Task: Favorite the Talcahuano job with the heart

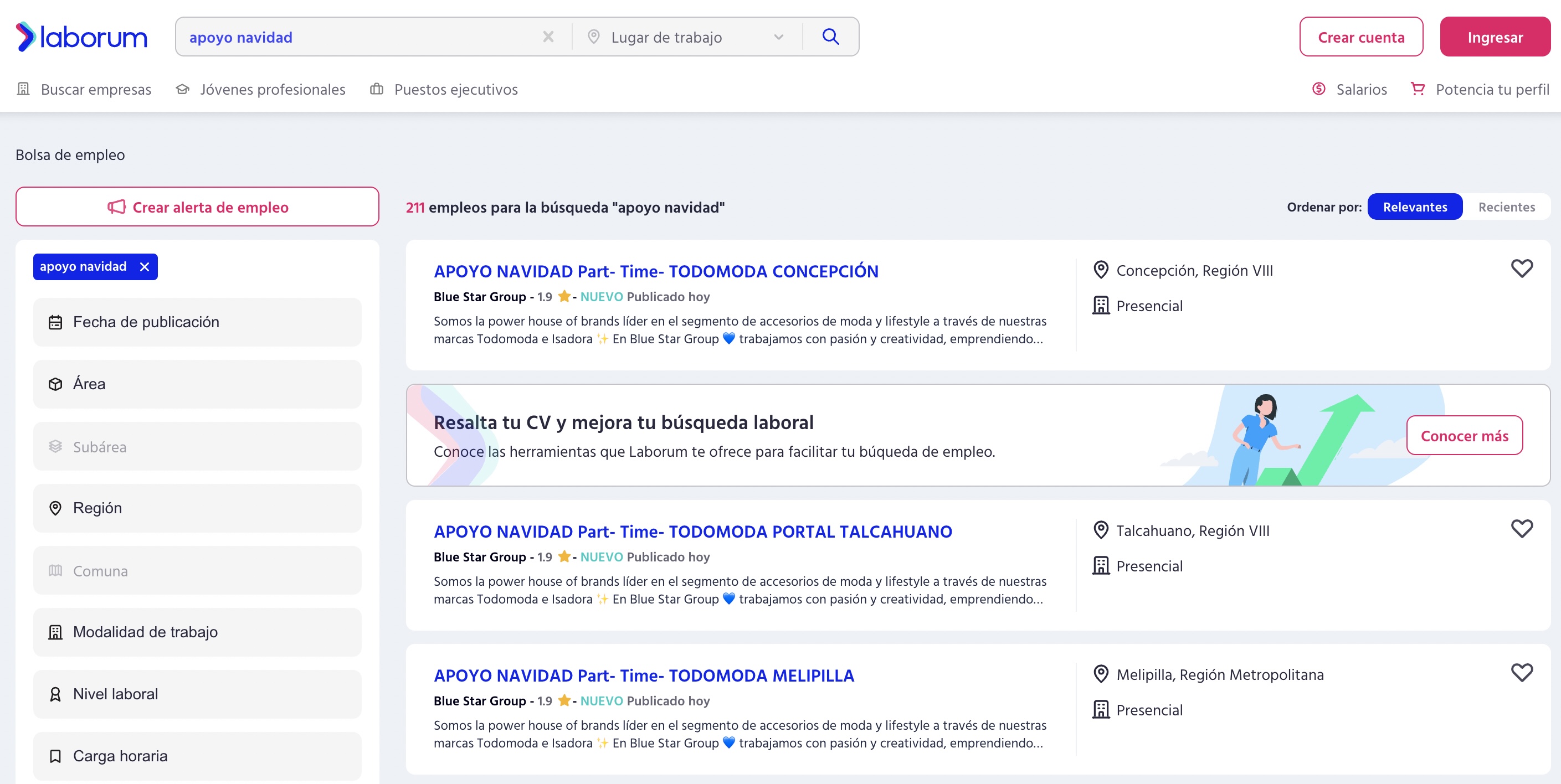Action: coord(1521,529)
